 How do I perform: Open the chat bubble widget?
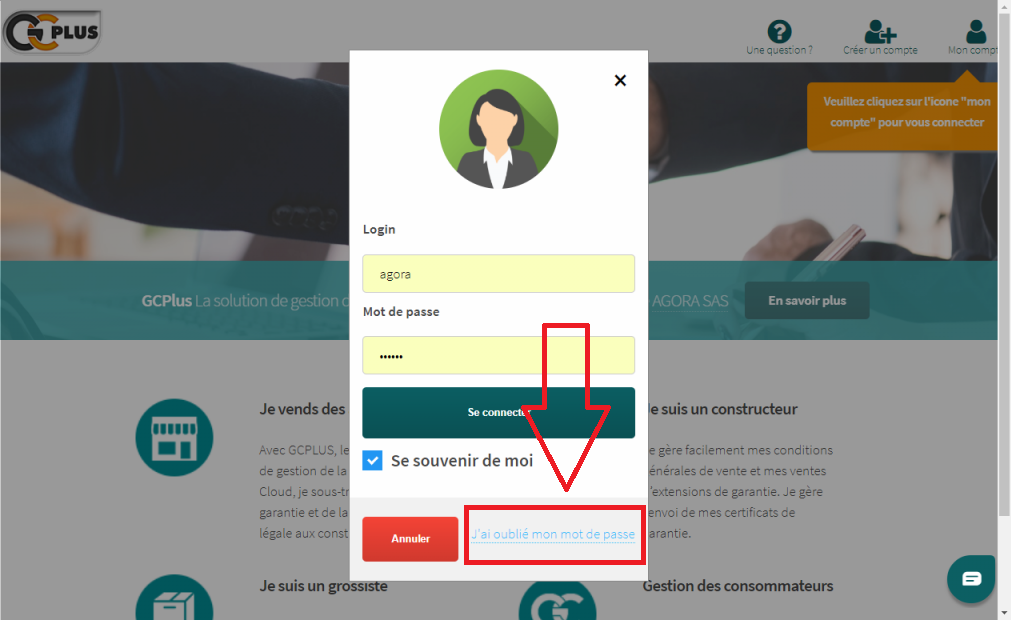pos(971,579)
